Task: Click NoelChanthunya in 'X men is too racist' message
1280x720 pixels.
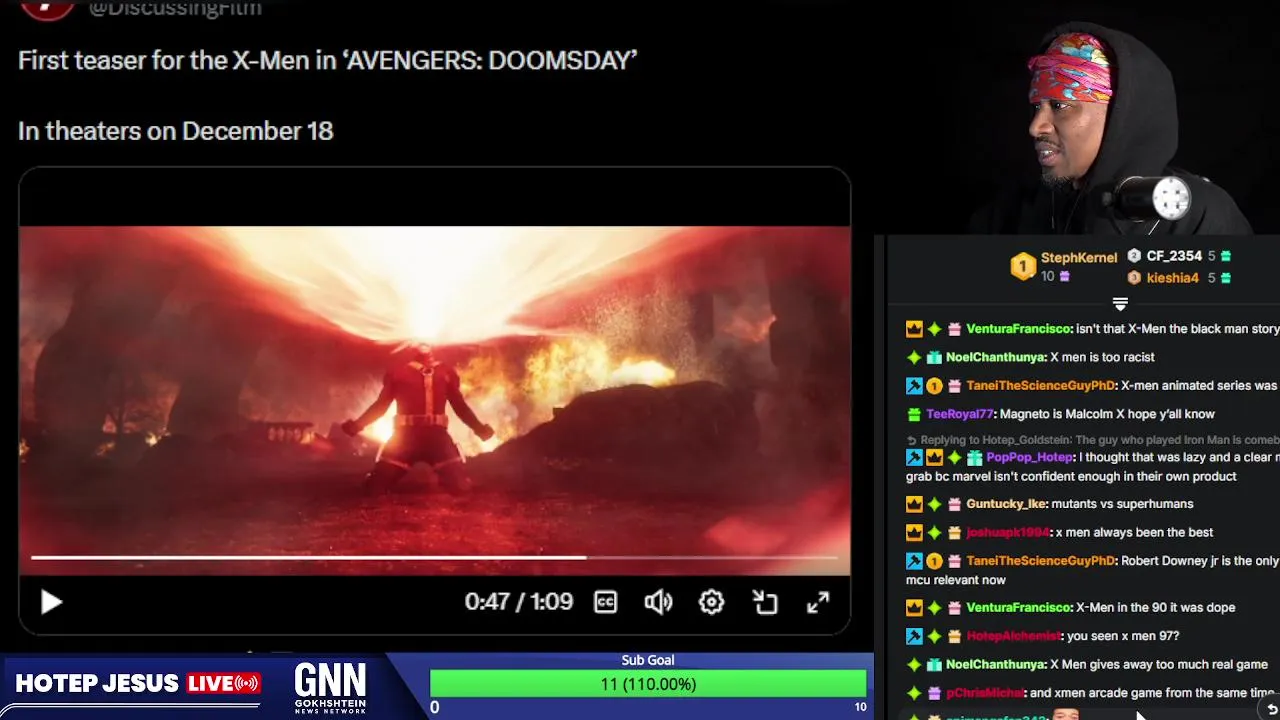Action: 996,357
